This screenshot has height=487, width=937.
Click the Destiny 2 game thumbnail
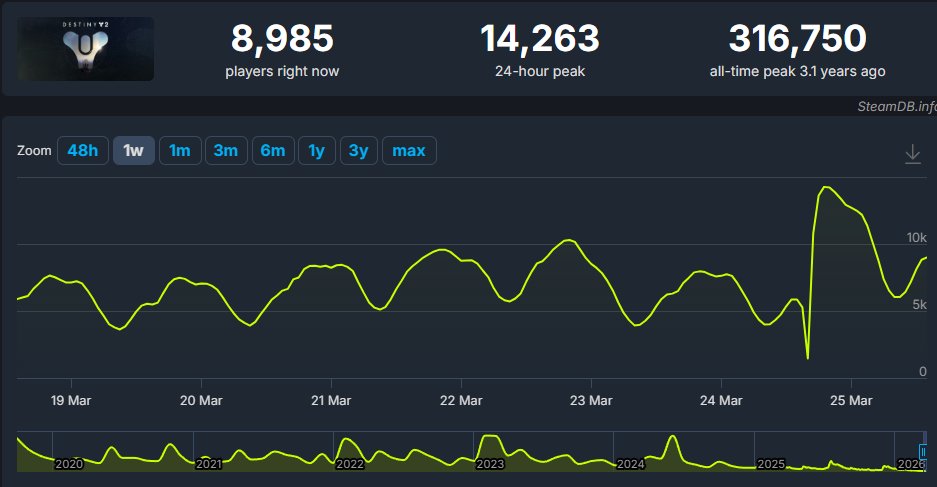85,49
